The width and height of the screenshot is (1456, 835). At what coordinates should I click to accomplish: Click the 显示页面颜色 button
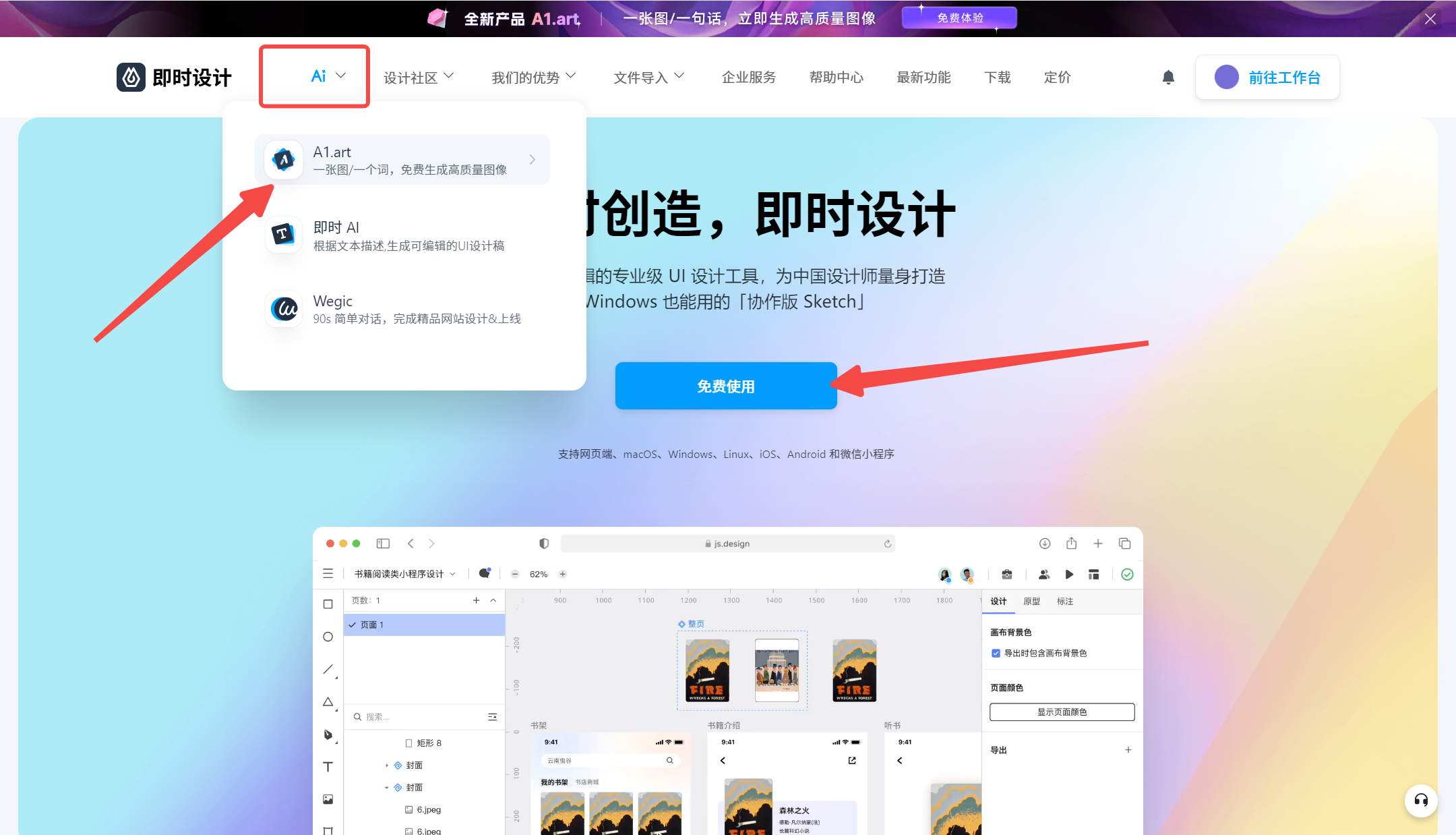(1062, 712)
